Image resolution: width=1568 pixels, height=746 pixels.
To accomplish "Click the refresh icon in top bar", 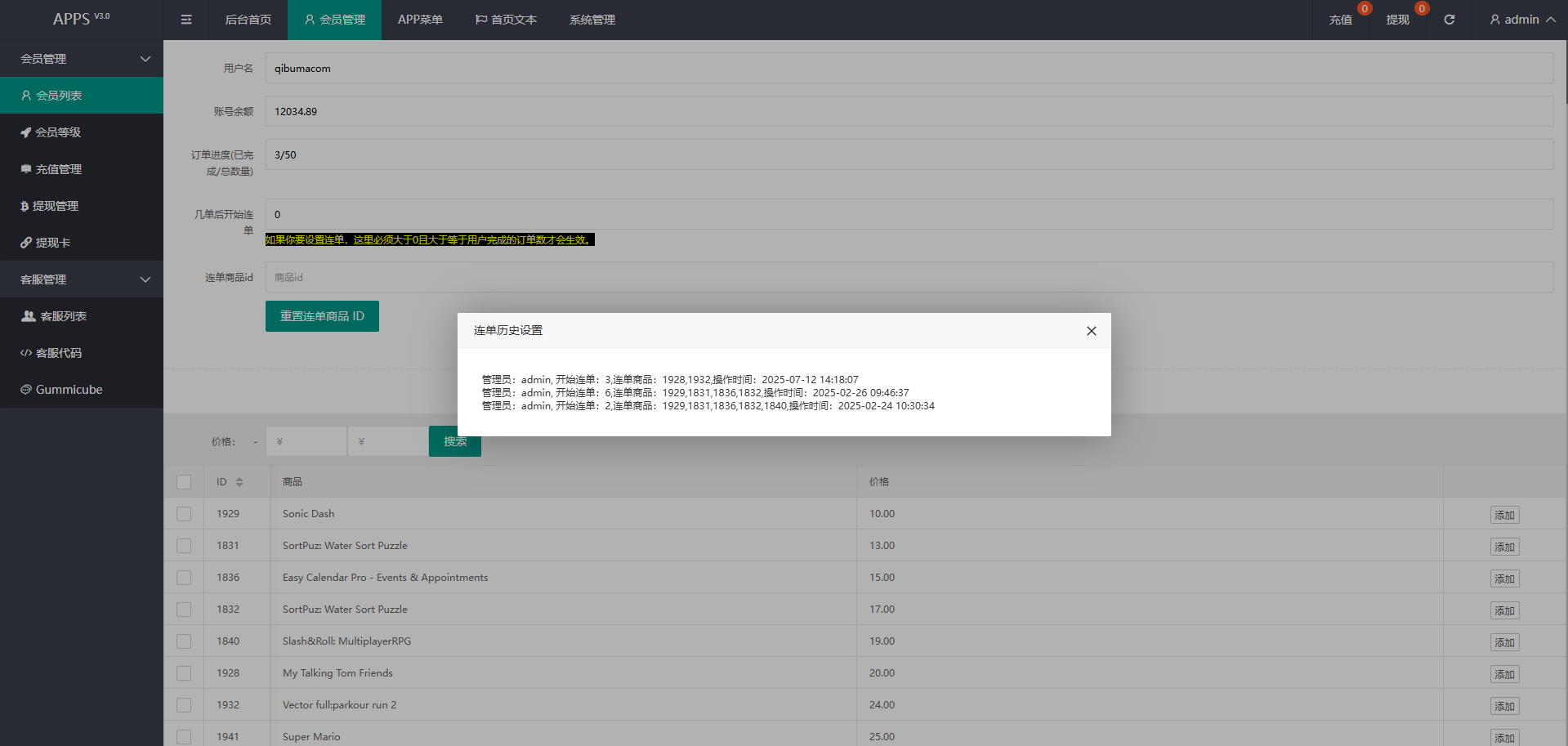I will pyautogui.click(x=1449, y=20).
